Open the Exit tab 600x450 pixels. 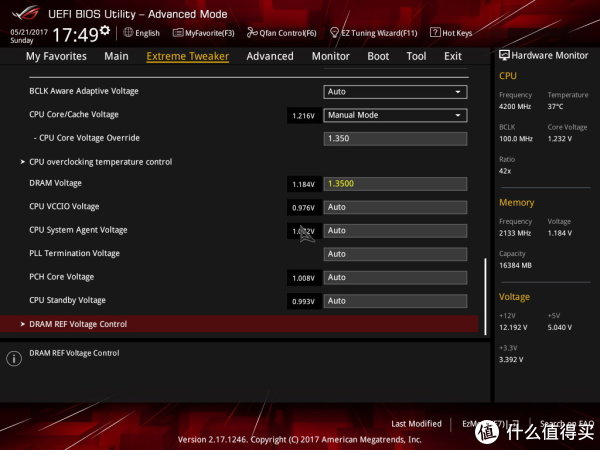click(453, 56)
